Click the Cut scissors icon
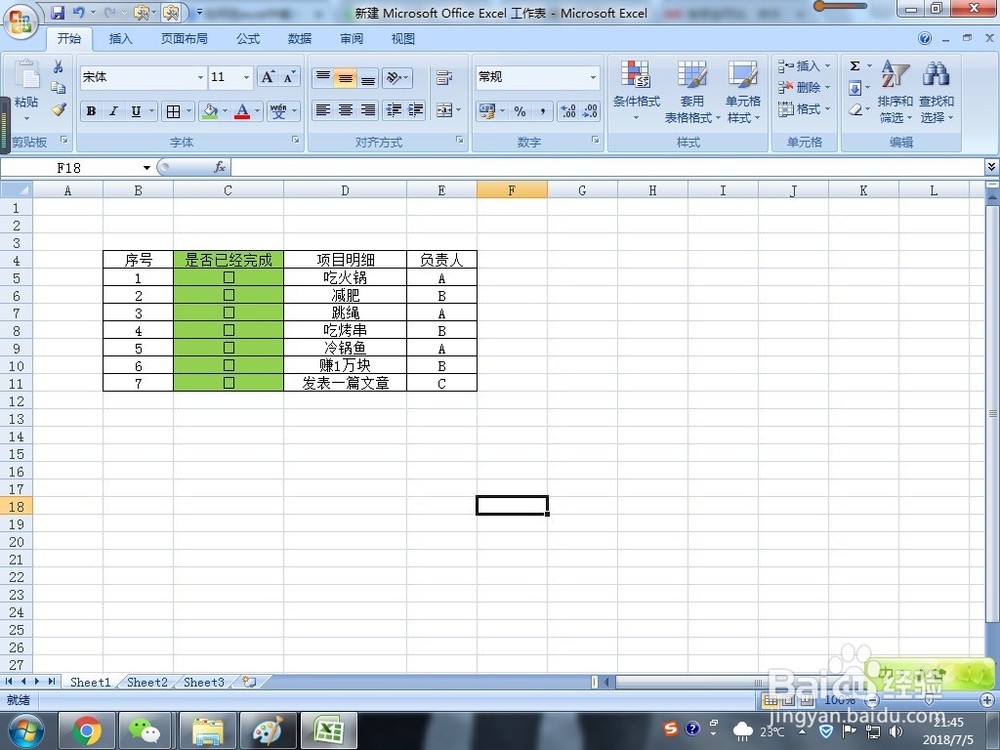The image size is (1000, 750). click(58, 67)
